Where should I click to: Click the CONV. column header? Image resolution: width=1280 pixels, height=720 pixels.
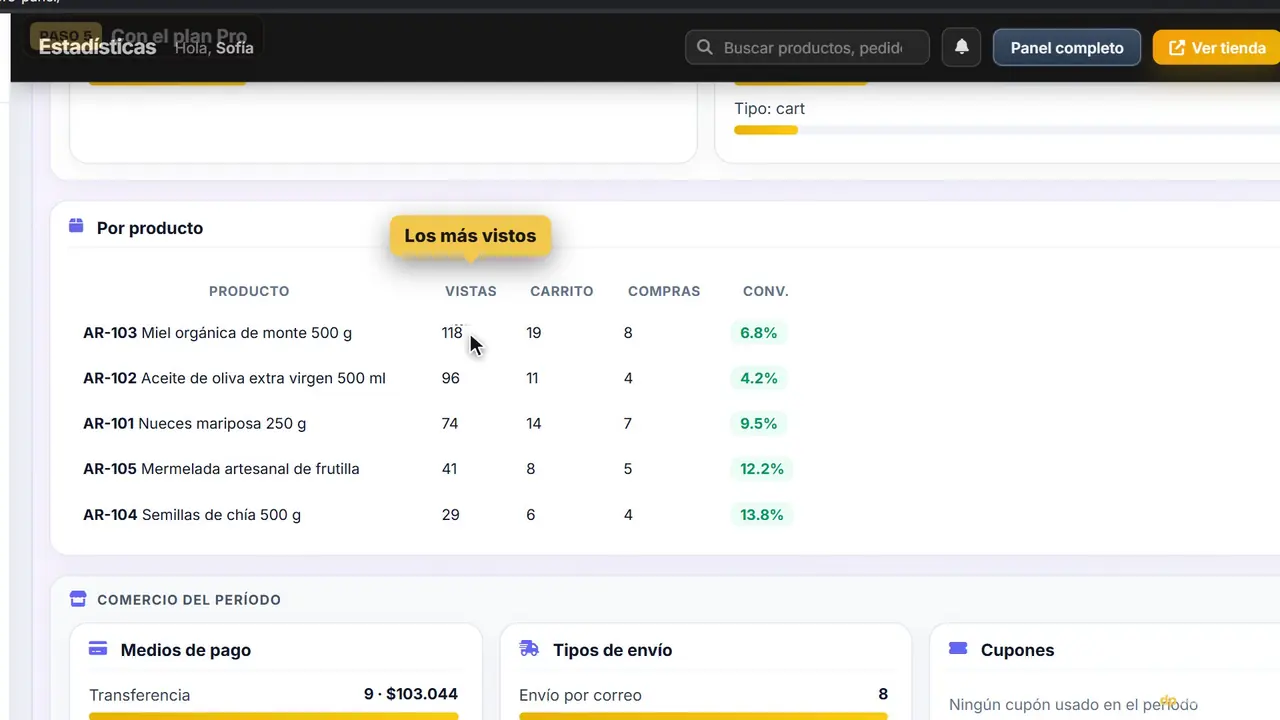(766, 291)
